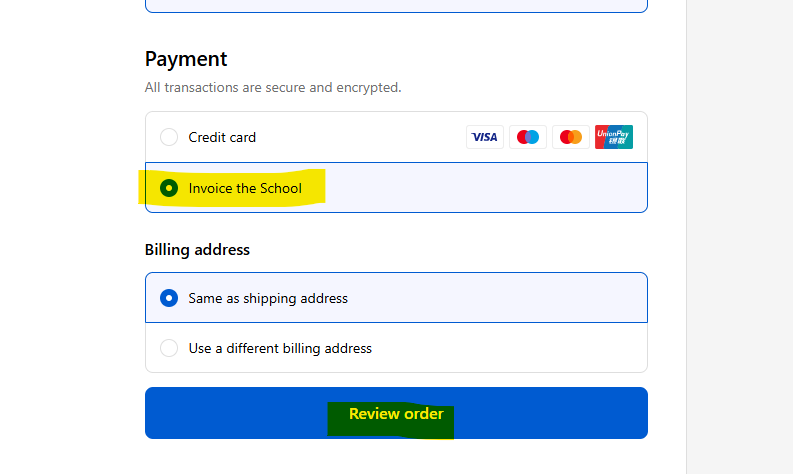This screenshot has height=474, width=793.
Task: Click the Payment section heading
Action: 186,59
